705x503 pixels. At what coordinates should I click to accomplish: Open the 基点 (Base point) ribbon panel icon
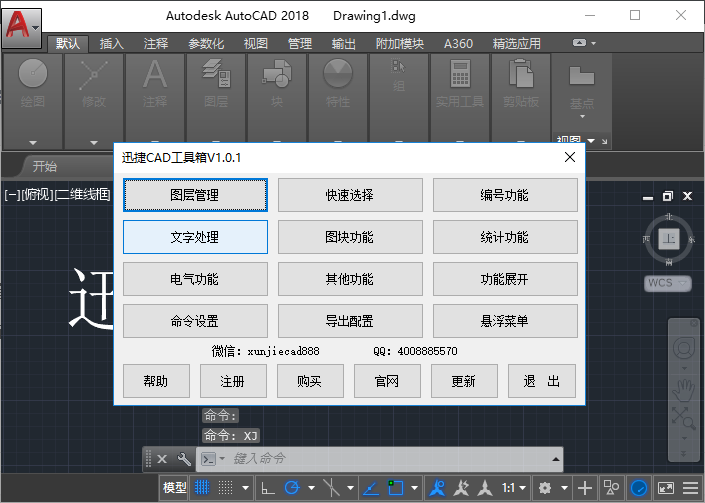pyautogui.click(x=582, y=76)
